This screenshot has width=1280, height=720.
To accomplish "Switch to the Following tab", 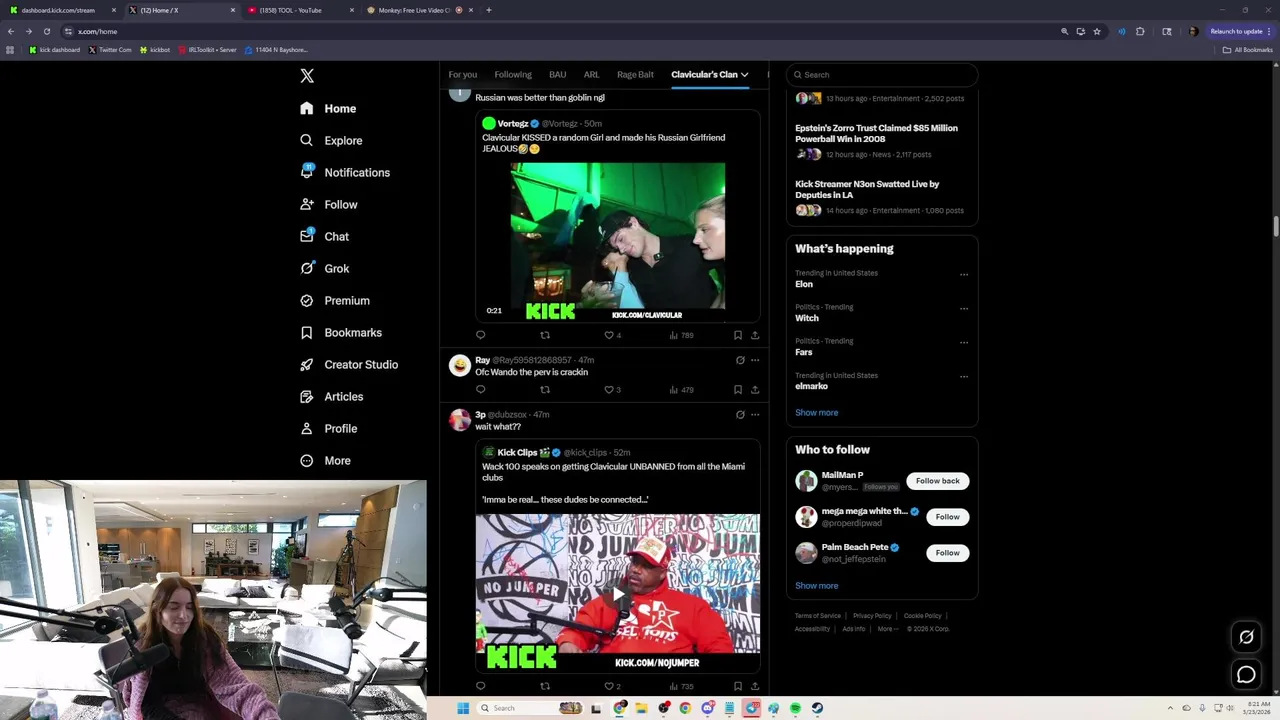I will [513, 74].
